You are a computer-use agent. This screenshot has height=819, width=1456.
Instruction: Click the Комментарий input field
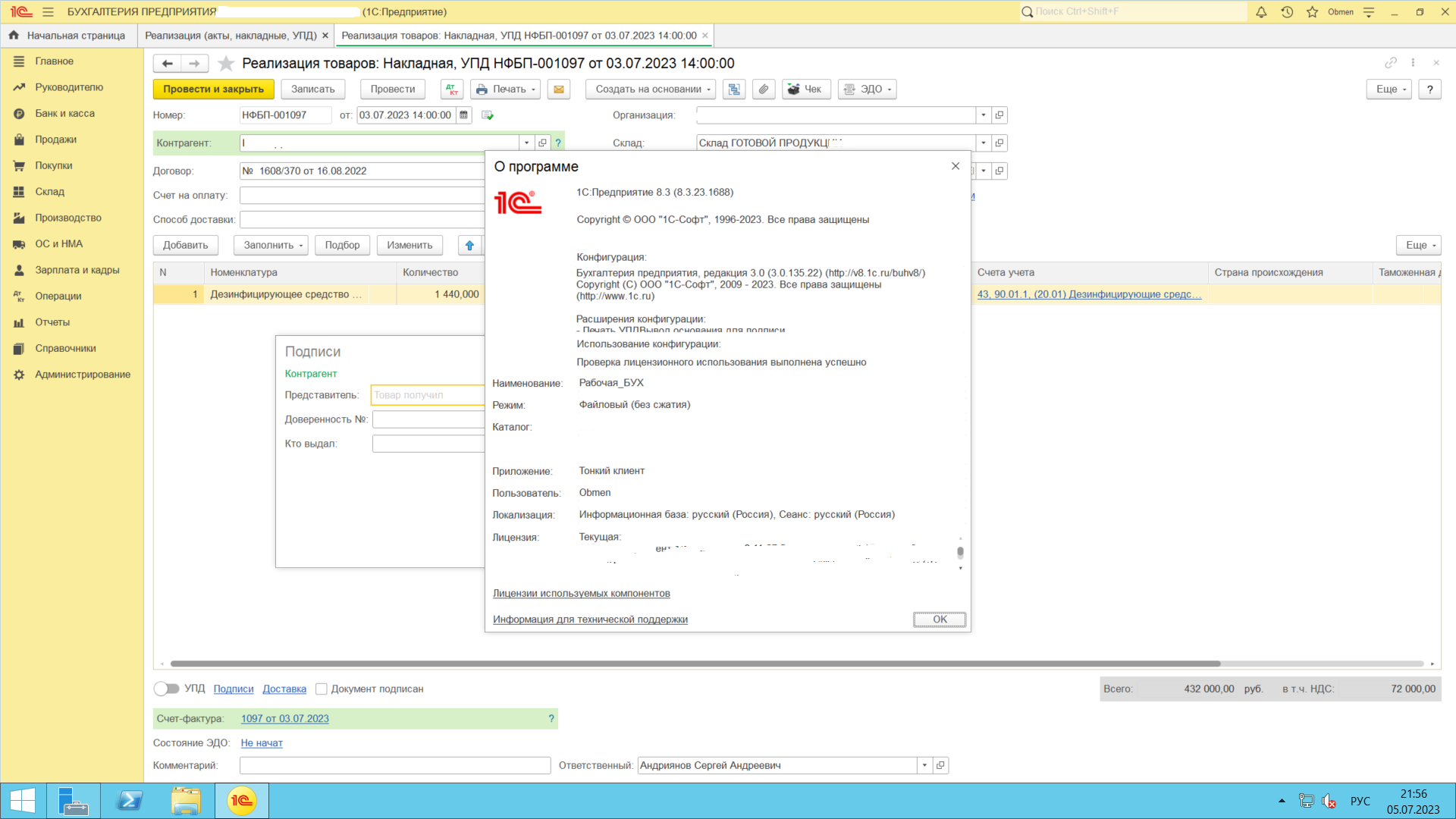395,766
